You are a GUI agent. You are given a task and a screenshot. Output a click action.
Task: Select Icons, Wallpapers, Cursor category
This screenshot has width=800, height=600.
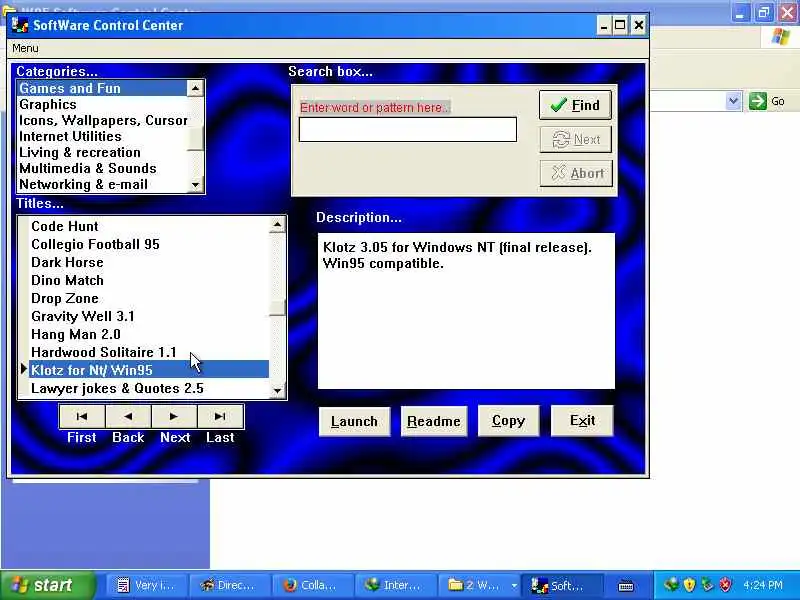pos(103,120)
